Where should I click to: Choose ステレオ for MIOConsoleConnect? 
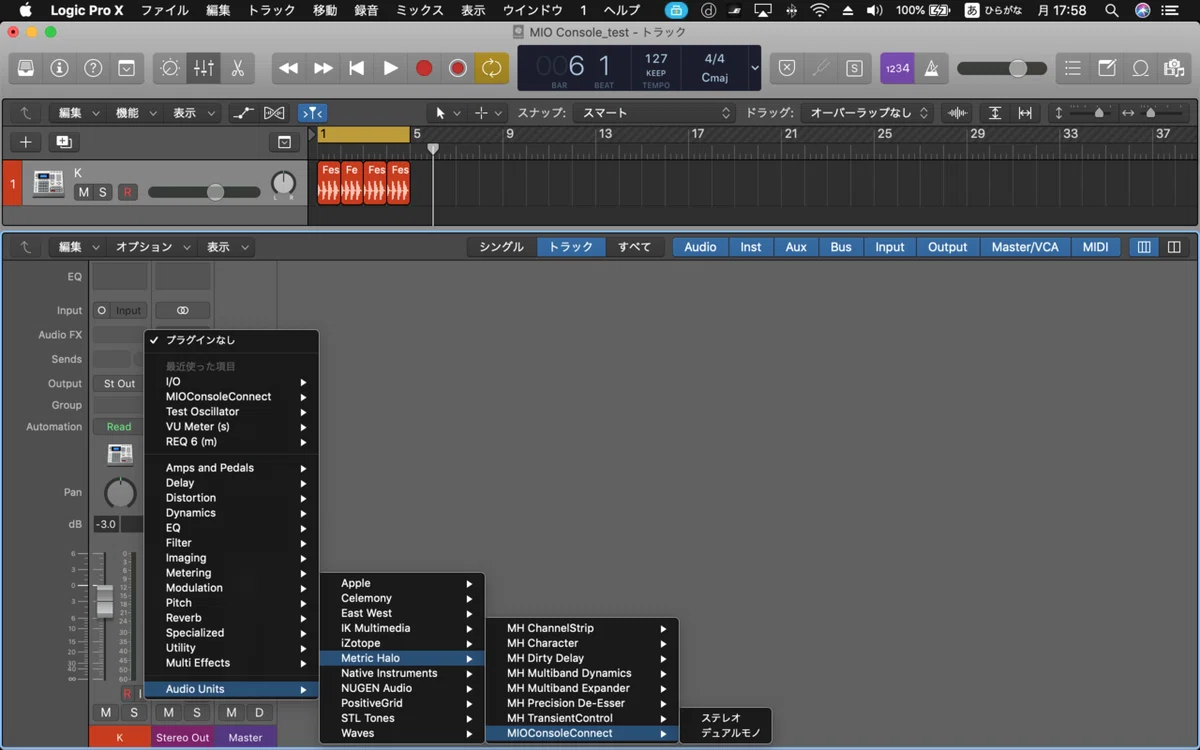click(x=726, y=718)
